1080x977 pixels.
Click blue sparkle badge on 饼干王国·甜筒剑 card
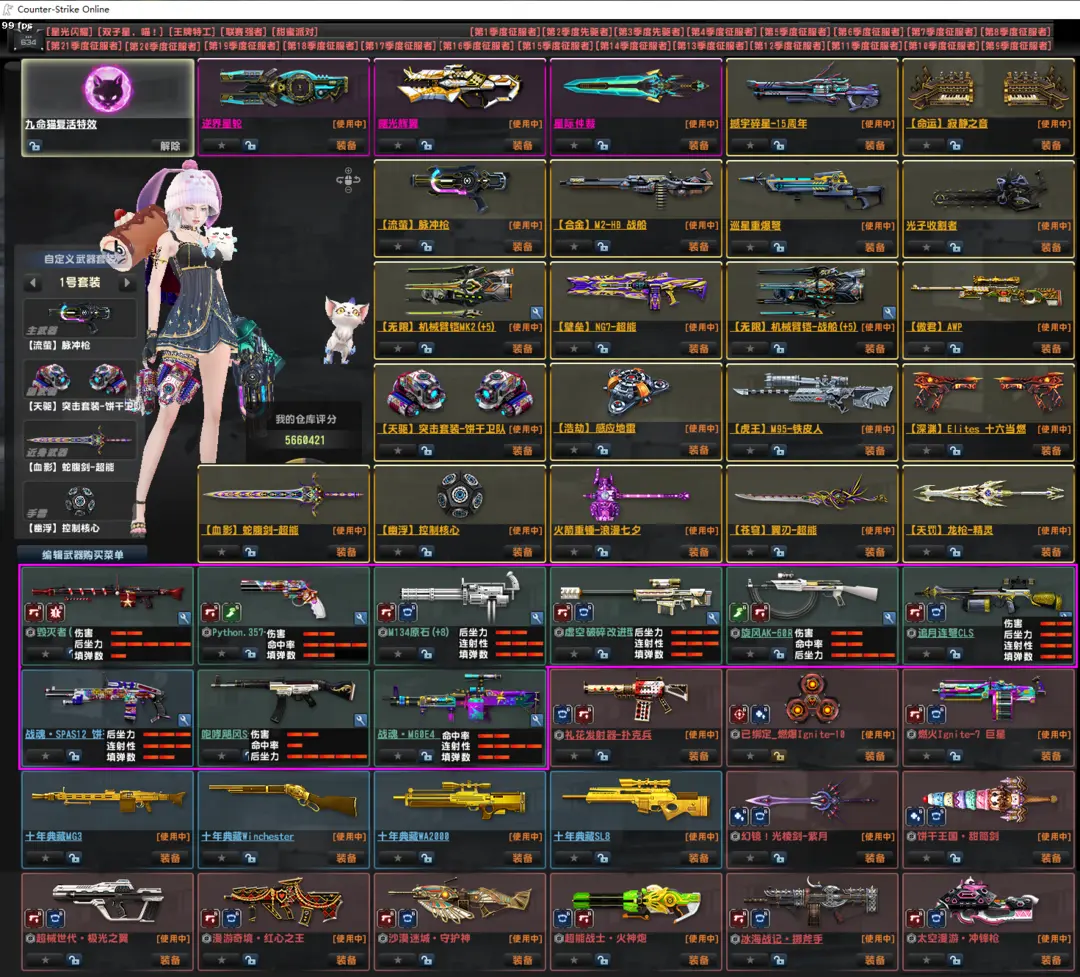point(915,816)
